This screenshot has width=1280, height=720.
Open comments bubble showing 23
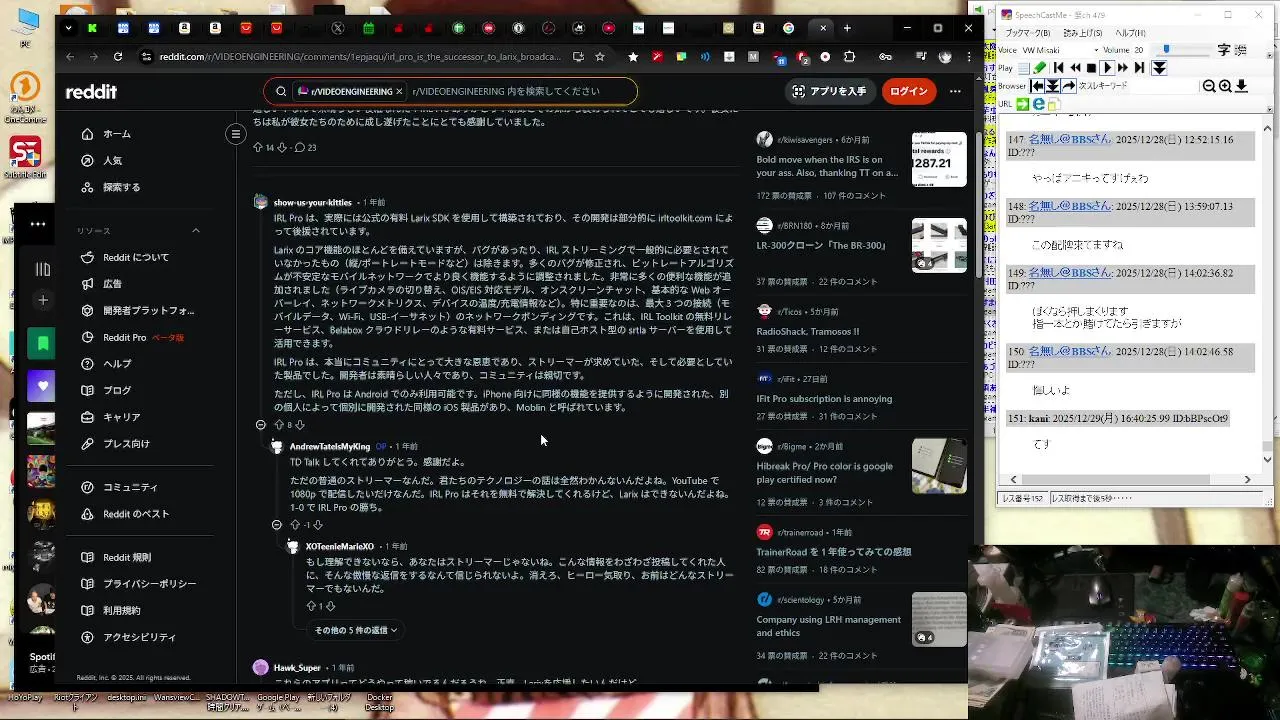tap(305, 147)
